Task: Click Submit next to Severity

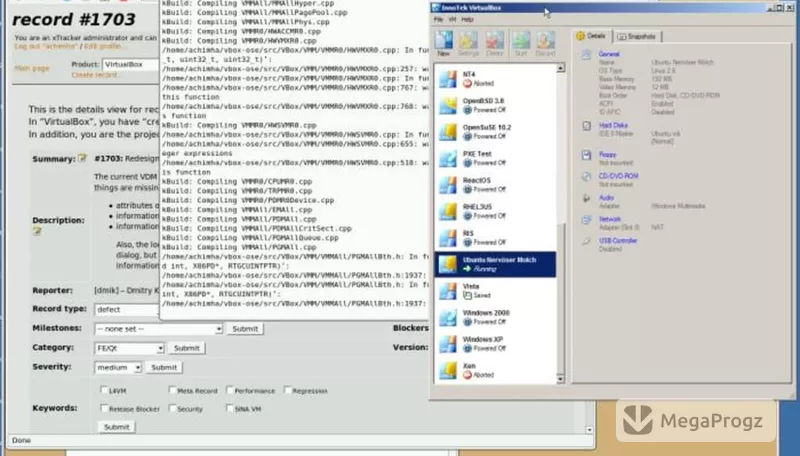Action: [x=164, y=367]
